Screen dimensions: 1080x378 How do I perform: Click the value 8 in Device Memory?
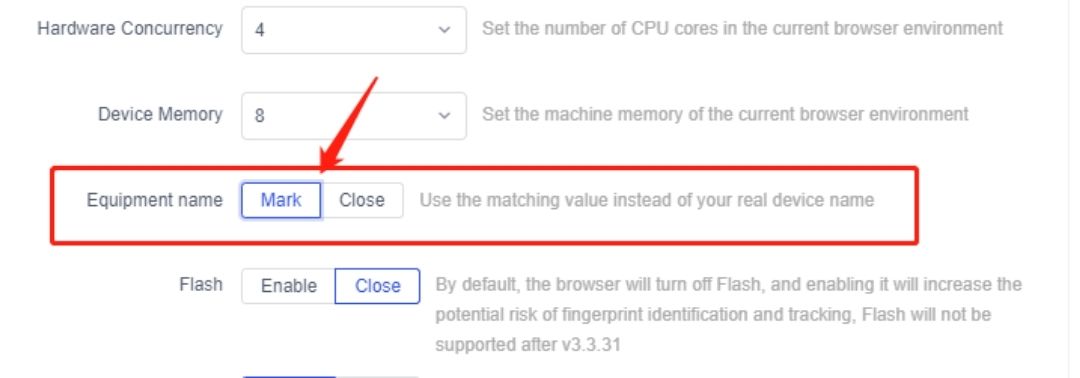260,116
